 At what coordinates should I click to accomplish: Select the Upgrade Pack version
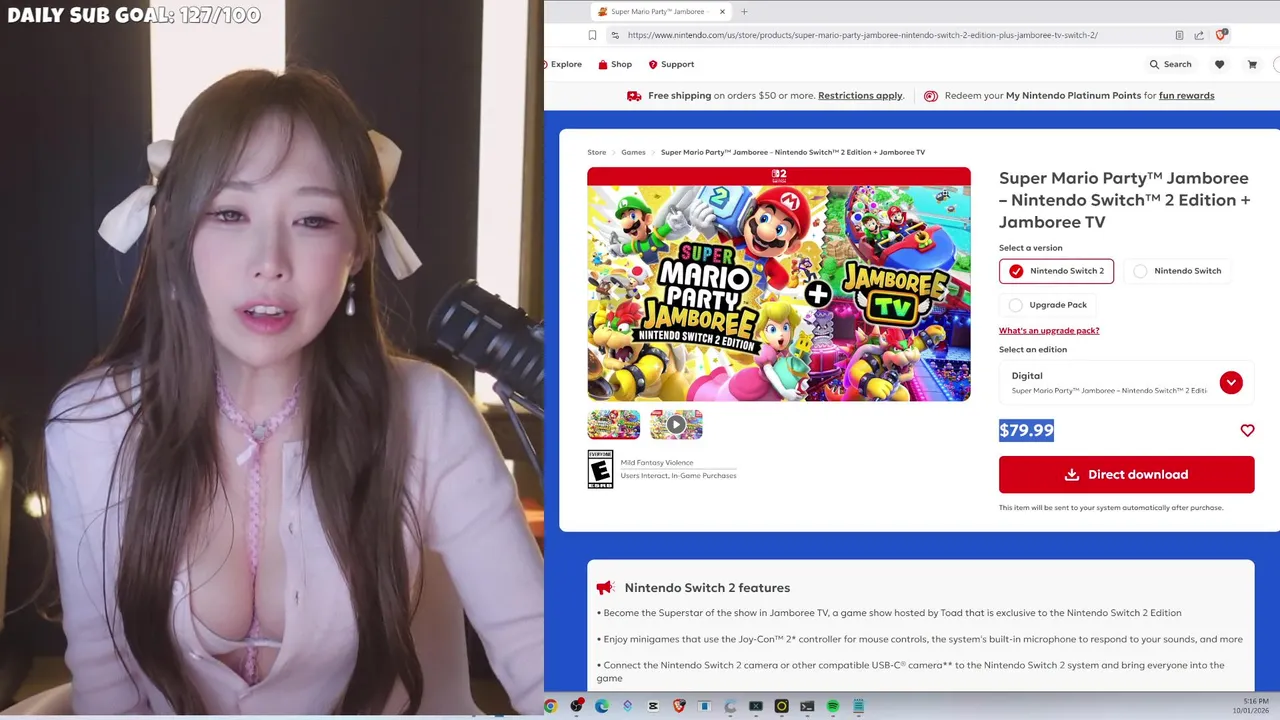click(x=1048, y=305)
